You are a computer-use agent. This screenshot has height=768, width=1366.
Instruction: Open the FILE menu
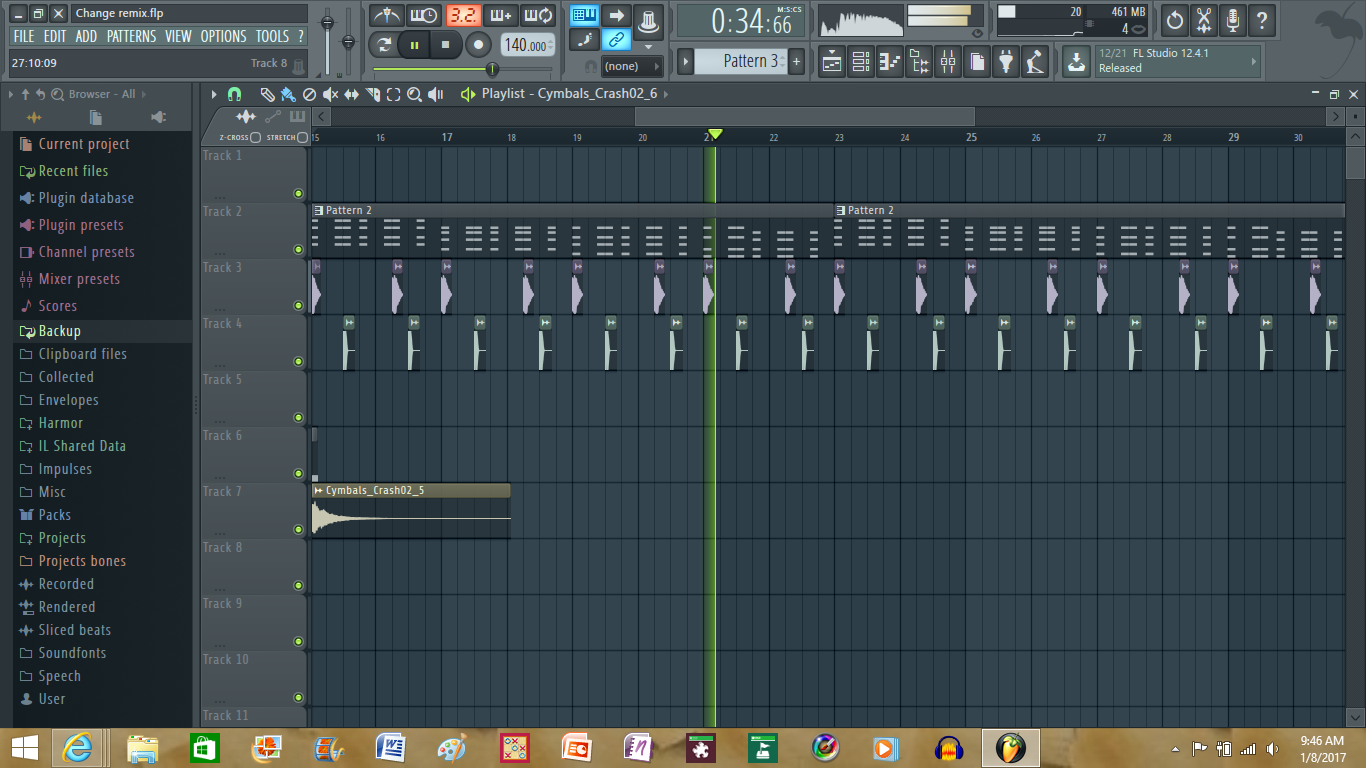[23, 36]
